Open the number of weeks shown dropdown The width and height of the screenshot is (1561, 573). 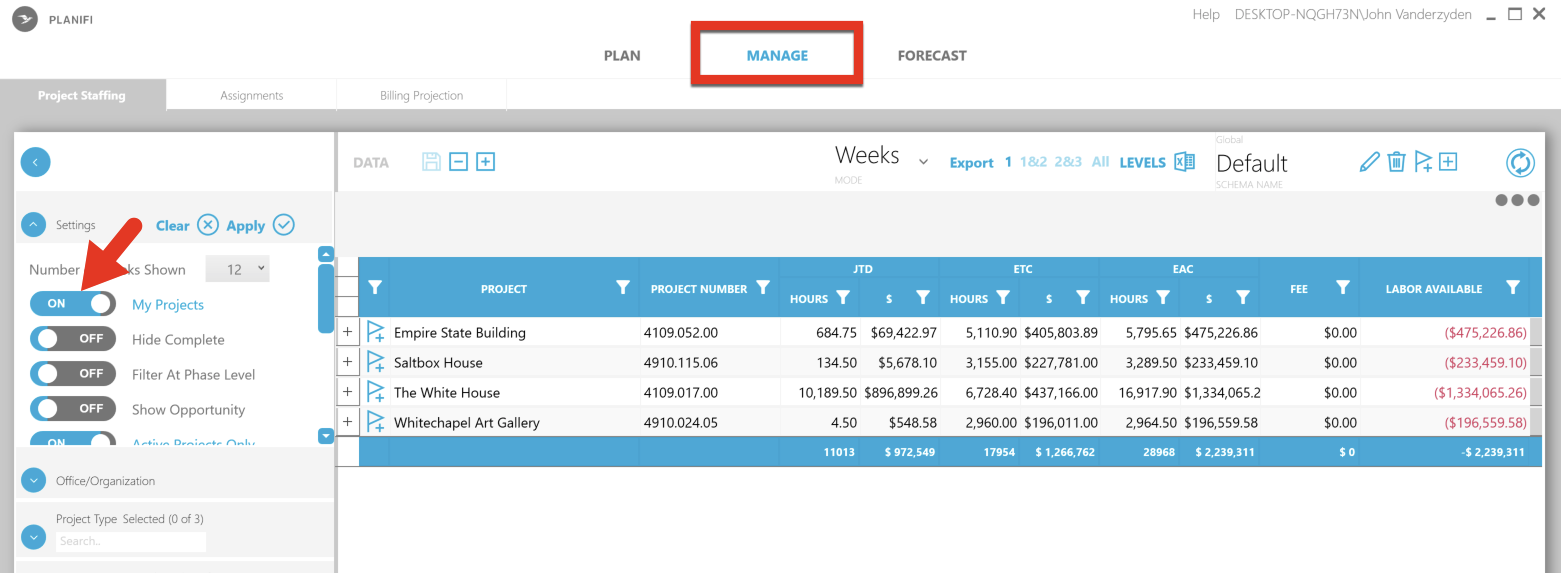pyautogui.click(x=237, y=269)
